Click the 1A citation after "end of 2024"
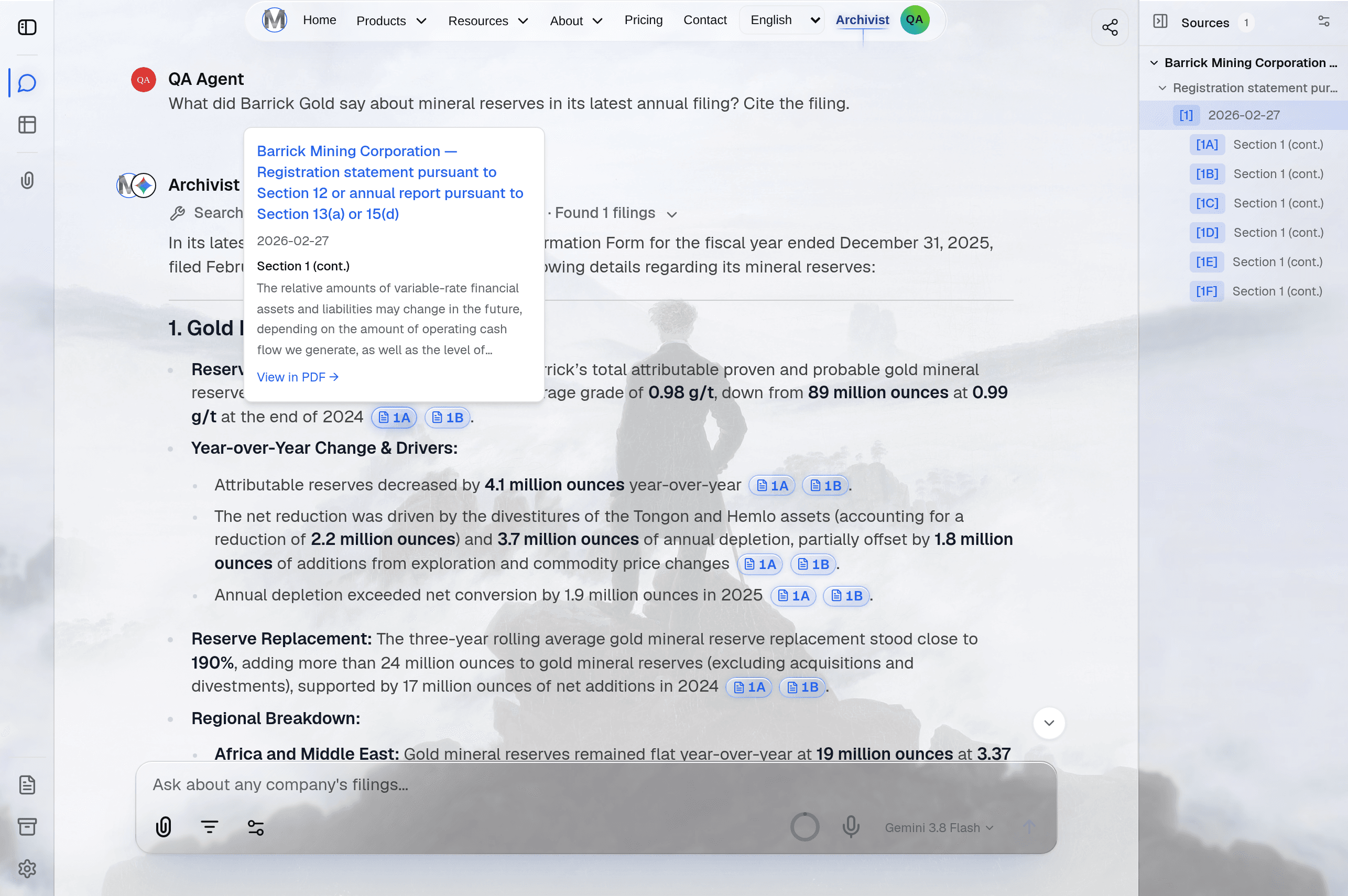Image resolution: width=1348 pixels, height=896 pixels. (x=394, y=418)
